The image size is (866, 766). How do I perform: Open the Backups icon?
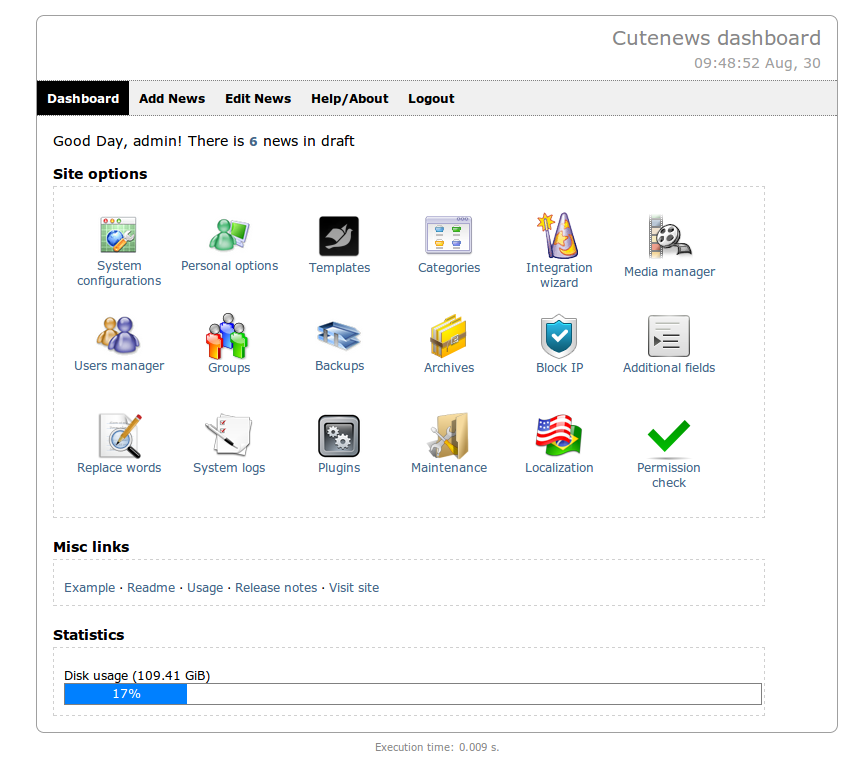click(x=339, y=336)
